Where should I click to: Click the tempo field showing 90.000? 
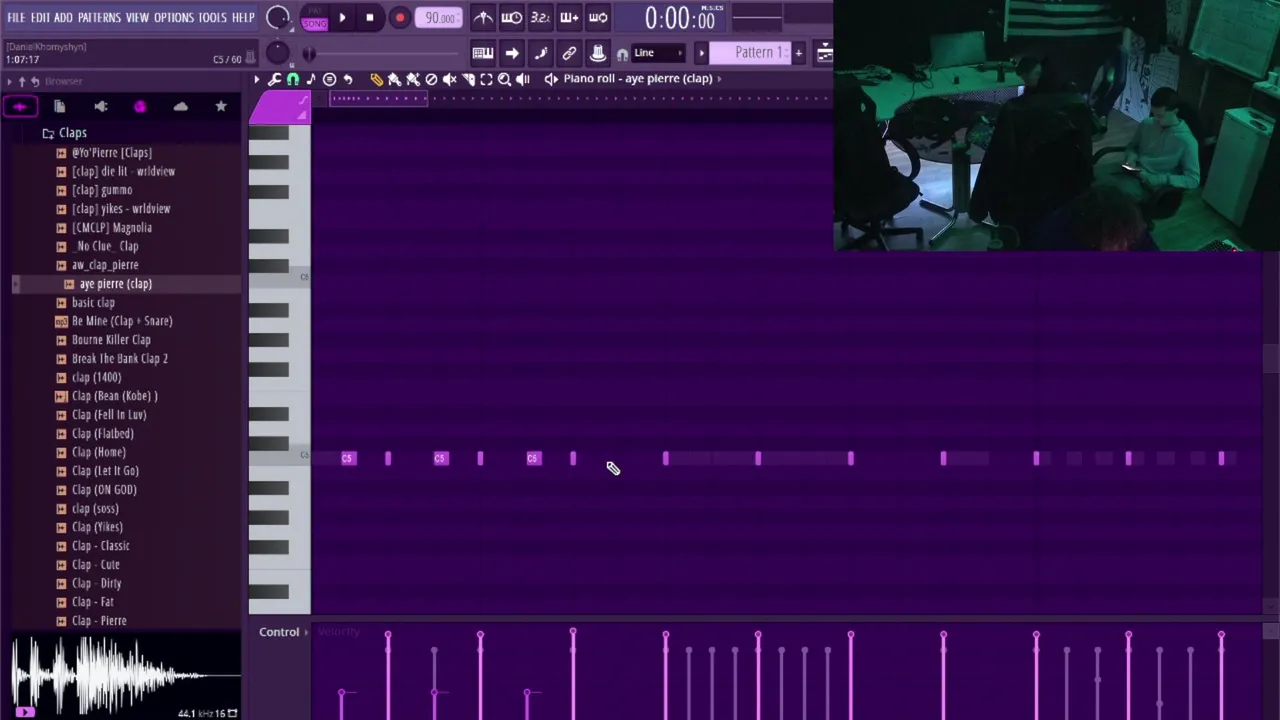[440, 18]
